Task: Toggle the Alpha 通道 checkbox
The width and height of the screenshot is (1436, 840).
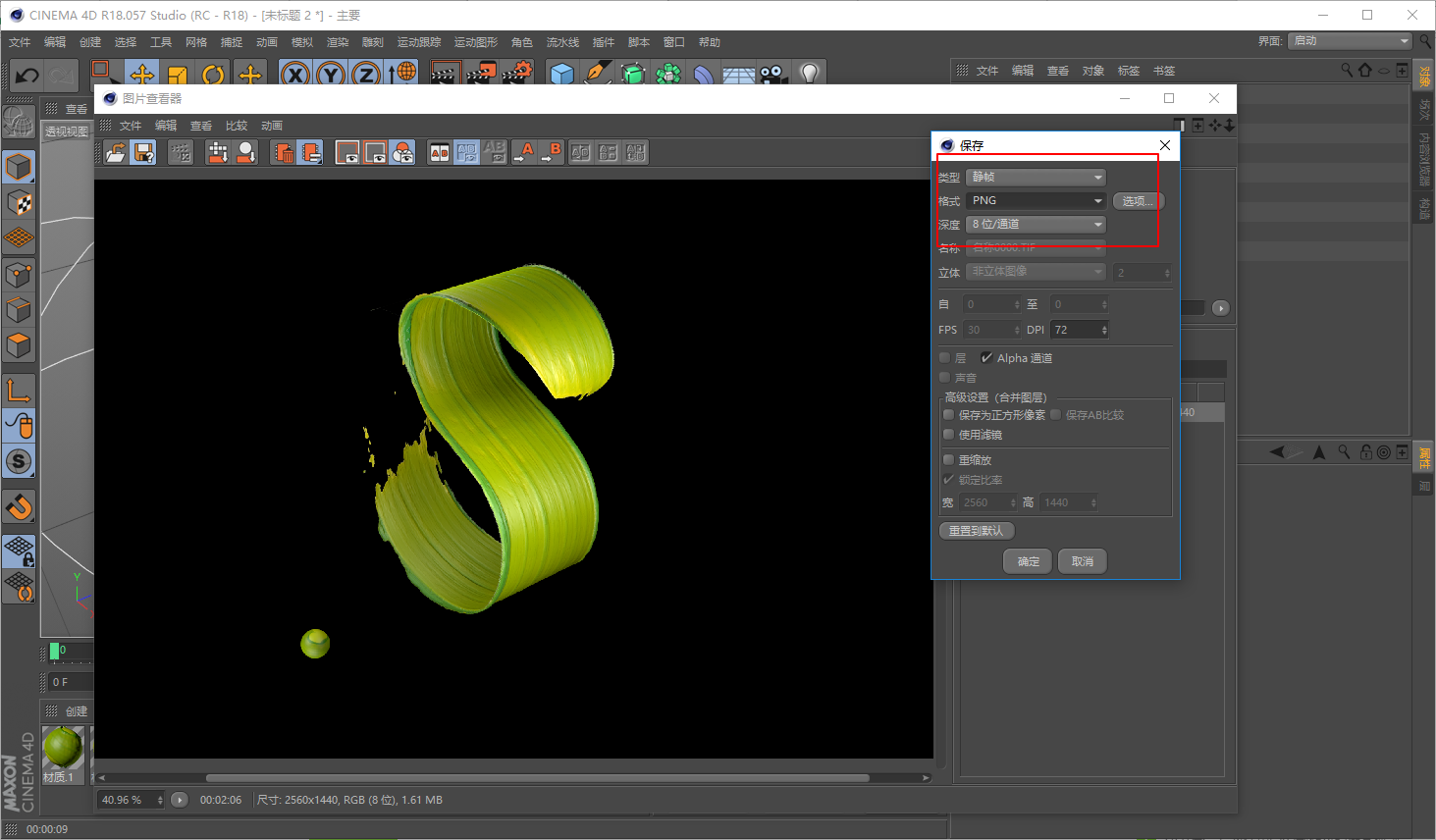Action: pyautogui.click(x=986, y=358)
